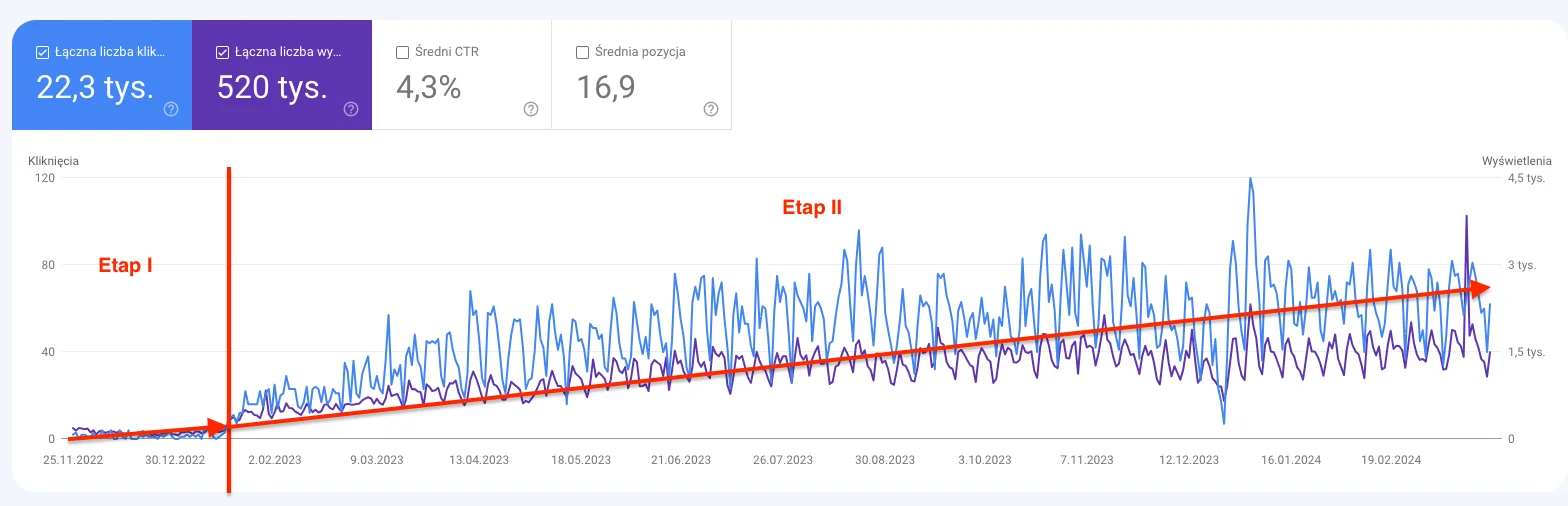Click the highest peak of the blue line
Viewport: 1568px width, 506px height.
[1250, 180]
